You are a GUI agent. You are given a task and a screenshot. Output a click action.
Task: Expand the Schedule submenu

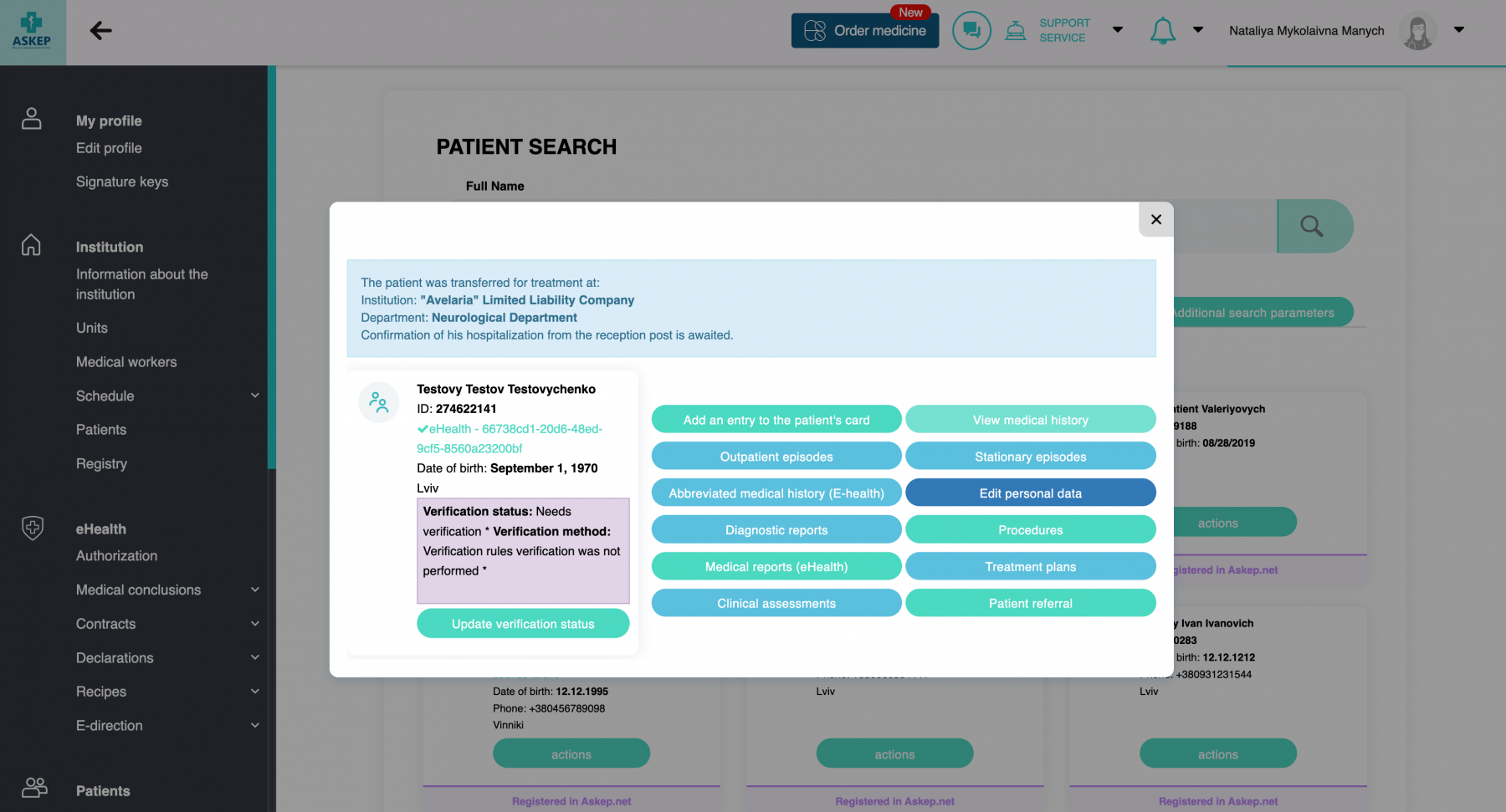click(255, 396)
